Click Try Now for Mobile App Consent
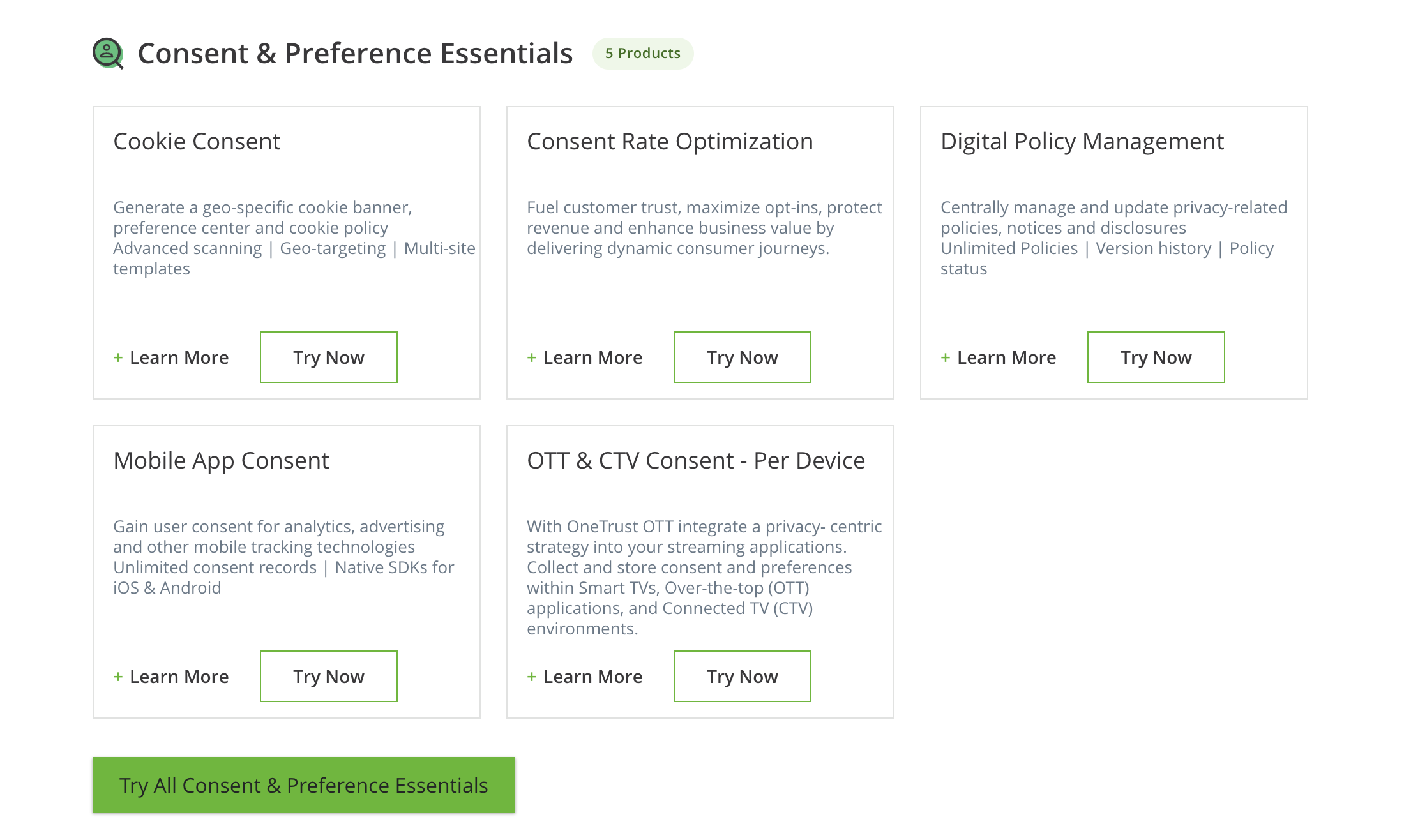This screenshot has width=1411, height=840. (328, 676)
